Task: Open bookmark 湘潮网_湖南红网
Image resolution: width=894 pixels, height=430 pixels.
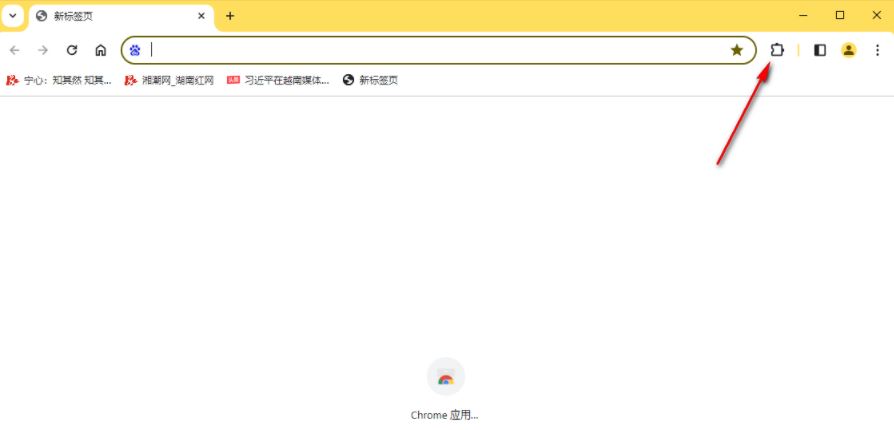Action: point(169,80)
